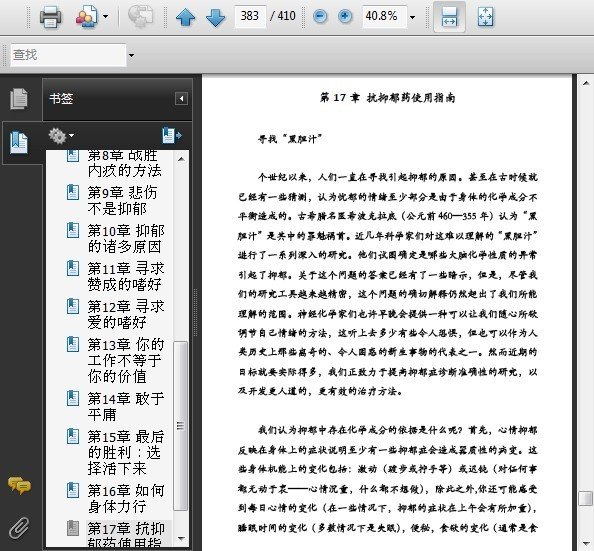Open dropdown arrow next to the collaborate icon
The height and width of the screenshot is (551, 594).
105,17
